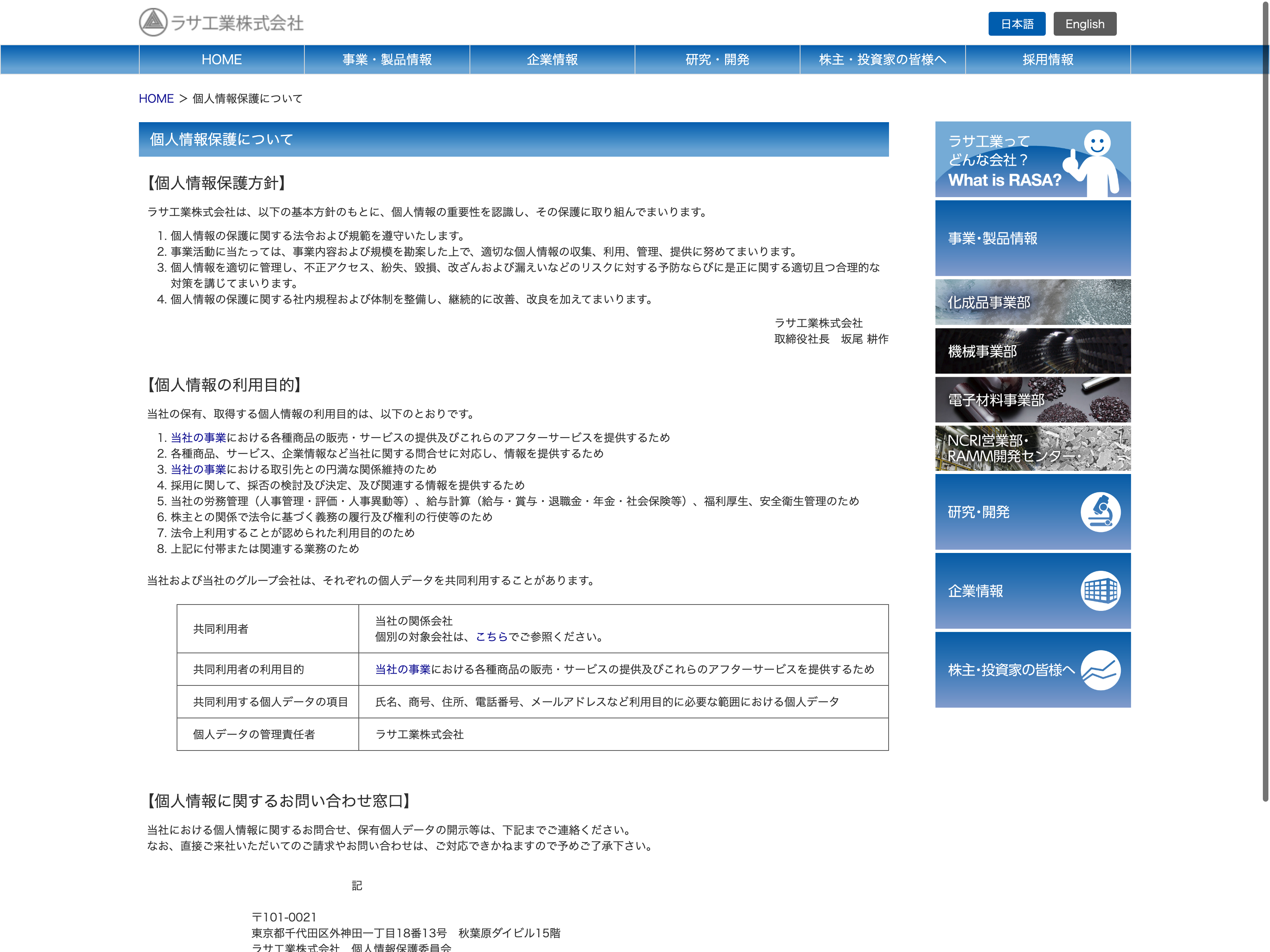Screen dimensions: 1270x952
Task: Open 研究・開発 in the top navigation bar
Action: coord(717,59)
